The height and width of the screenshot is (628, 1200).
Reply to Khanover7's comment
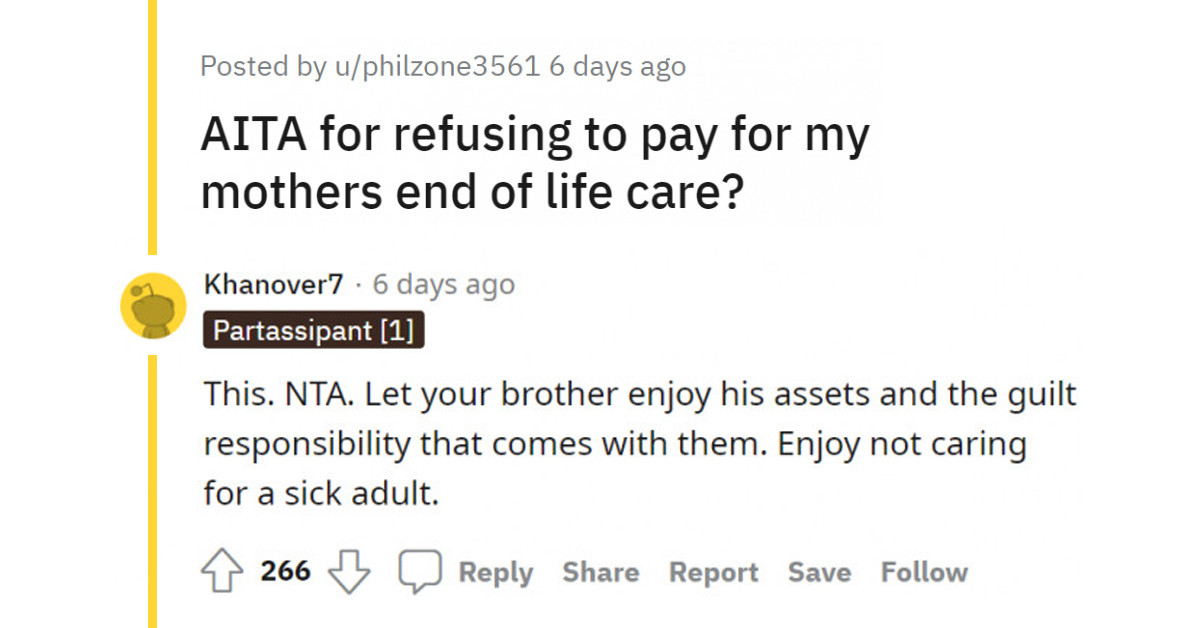pyautogui.click(x=496, y=572)
